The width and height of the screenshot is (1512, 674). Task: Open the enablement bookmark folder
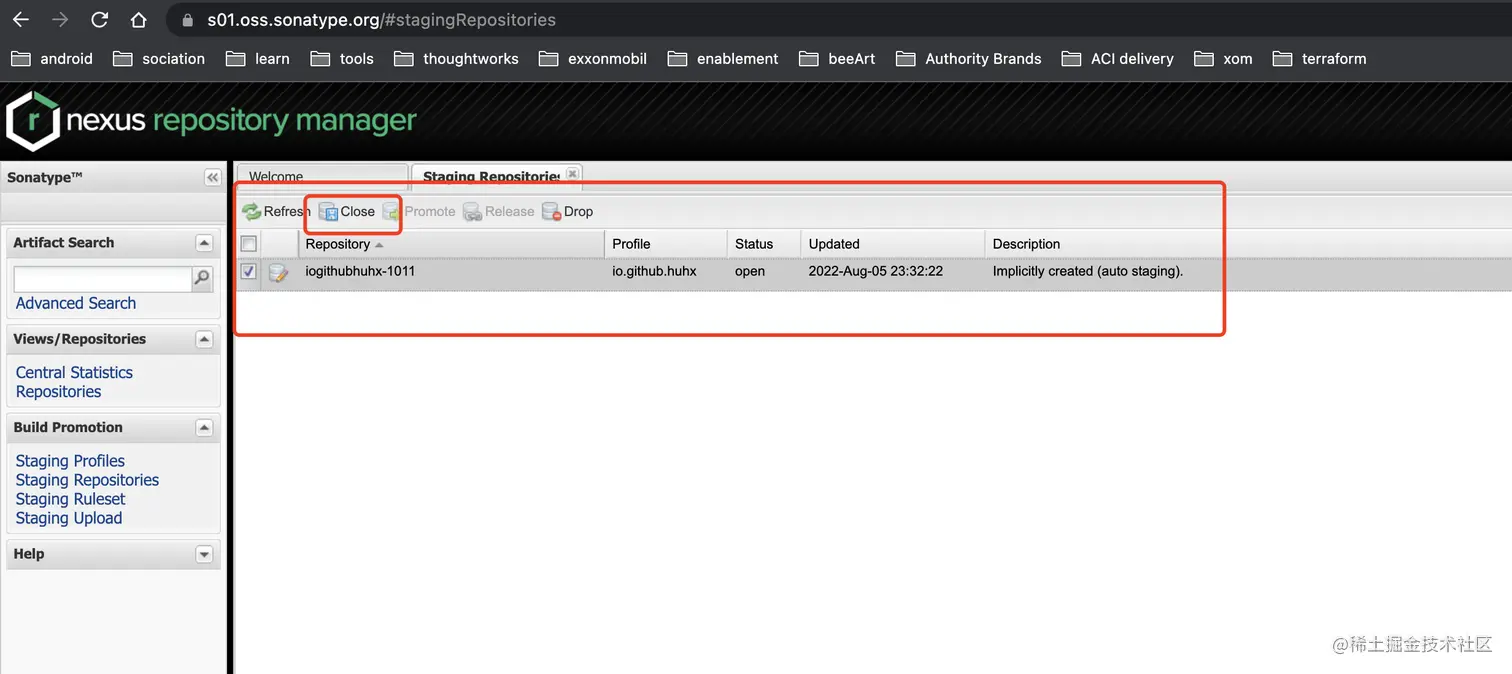pos(723,59)
